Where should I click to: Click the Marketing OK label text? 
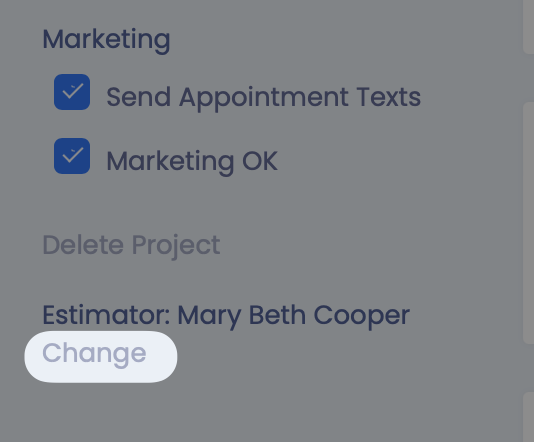click(x=192, y=161)
